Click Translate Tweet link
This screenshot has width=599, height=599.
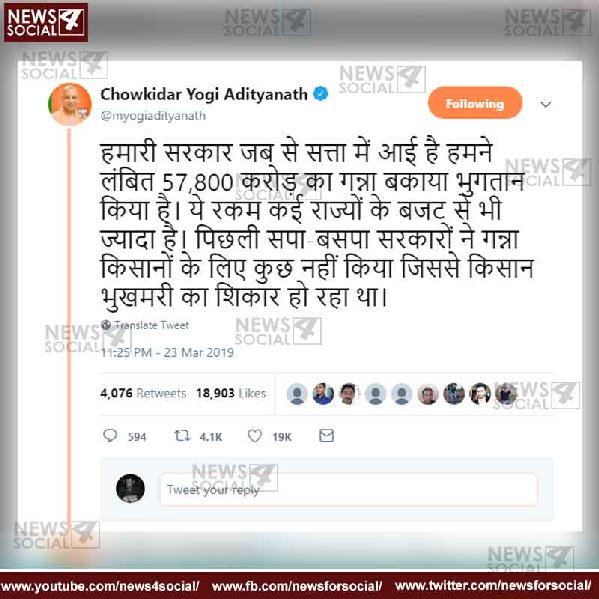152,325
